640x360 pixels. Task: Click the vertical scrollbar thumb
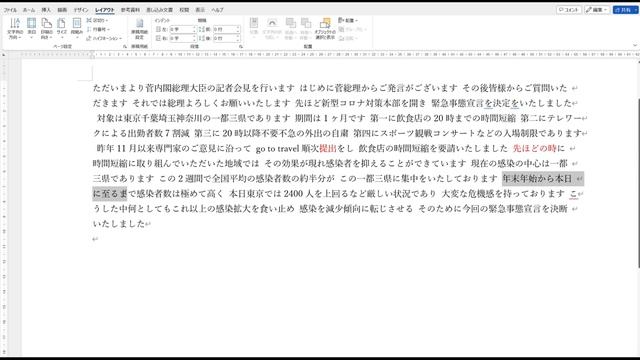[x=638, y=183]
